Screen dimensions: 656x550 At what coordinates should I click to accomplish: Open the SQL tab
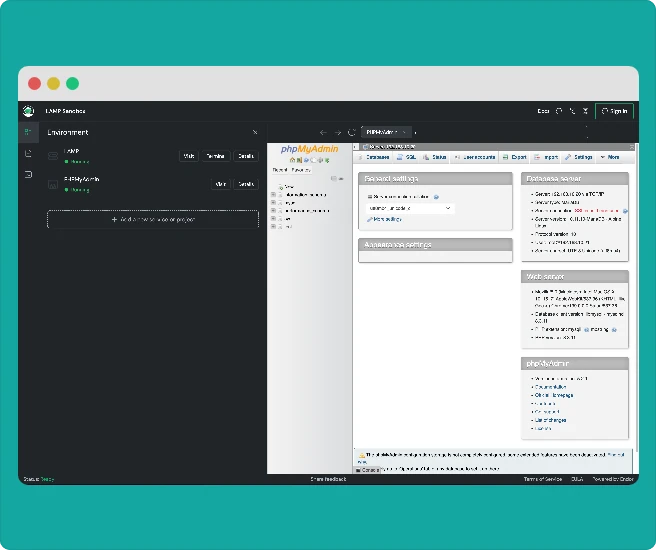407,157
